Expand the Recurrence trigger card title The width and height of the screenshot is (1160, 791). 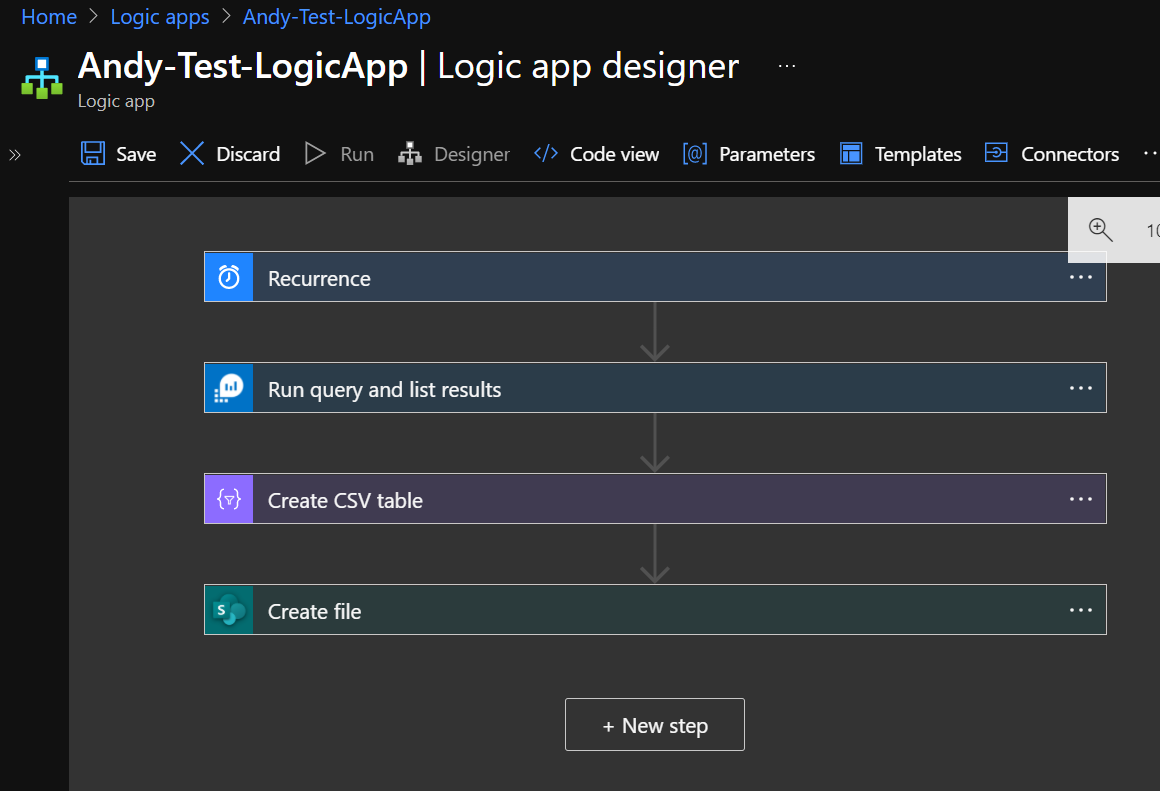pyautogui.click(x=319, y=278)
